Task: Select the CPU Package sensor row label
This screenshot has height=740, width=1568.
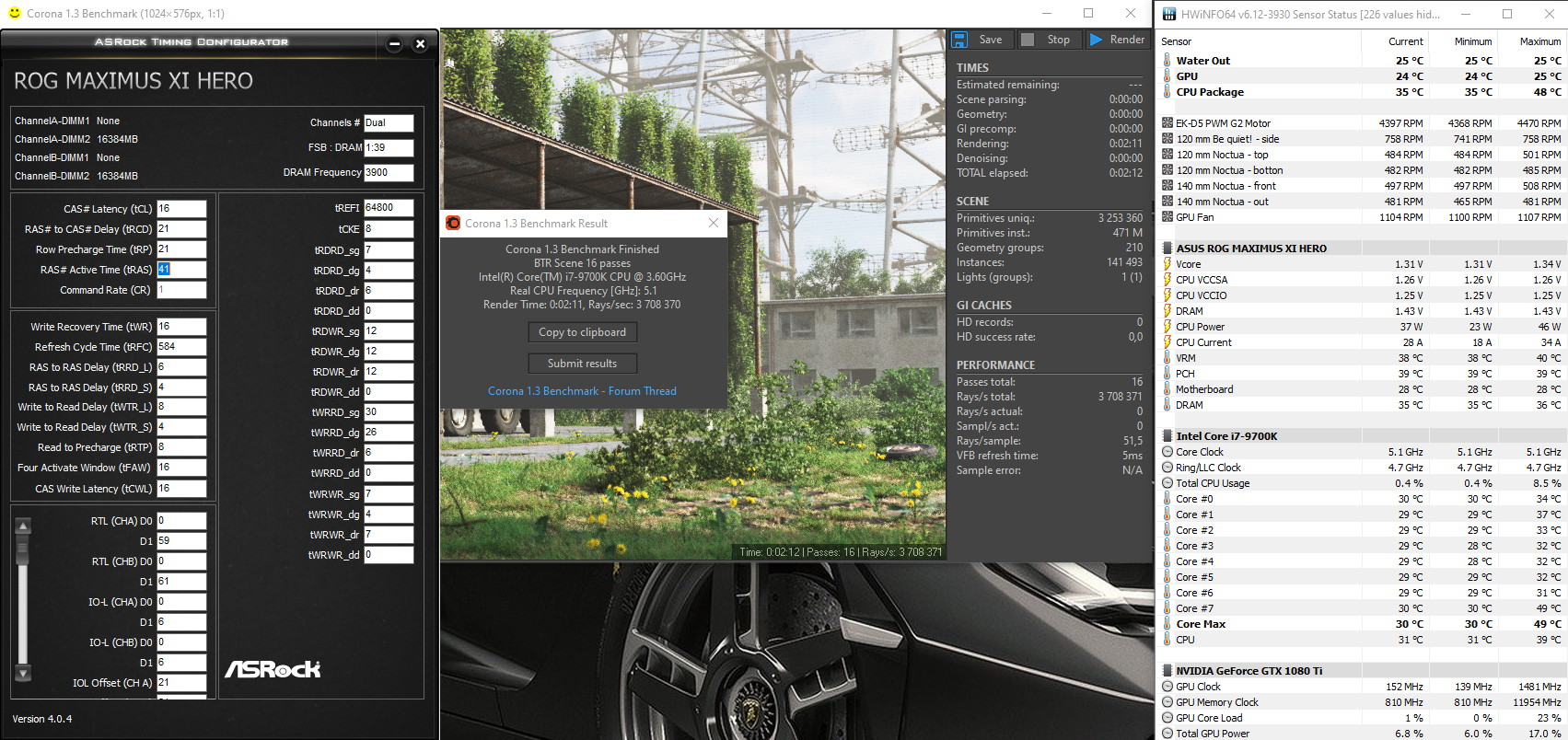Action: pyautogui.click(x=1210, y=92)
